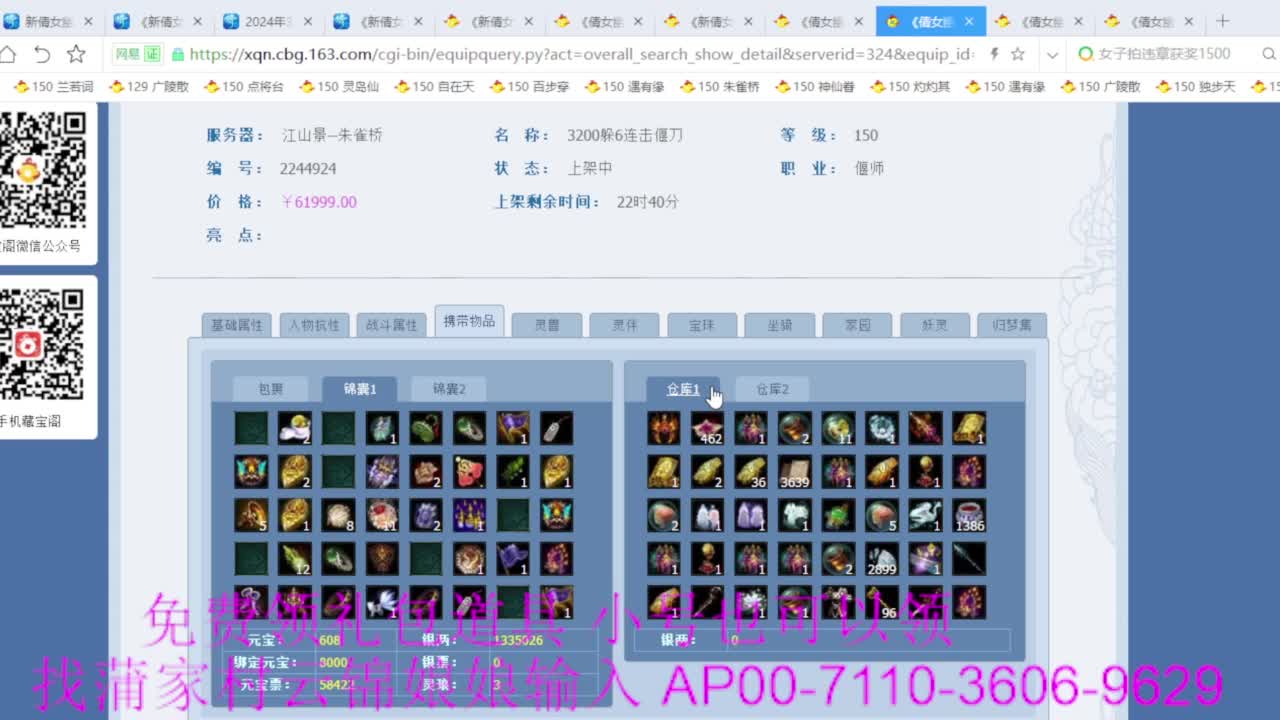Image resolution: width=1280 pixels, height=720 pixels.
Task: Bookmark this page with address bar star
Action: pyautogui.click(x=1018, y=54)
